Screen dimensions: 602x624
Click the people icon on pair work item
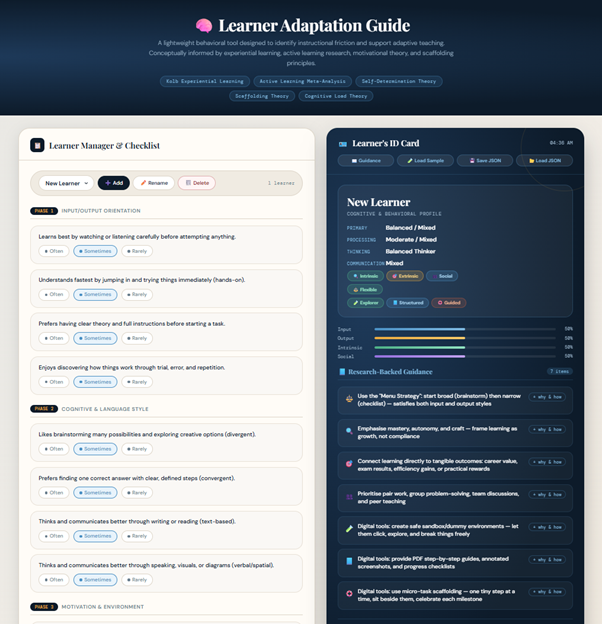[349, 497]
